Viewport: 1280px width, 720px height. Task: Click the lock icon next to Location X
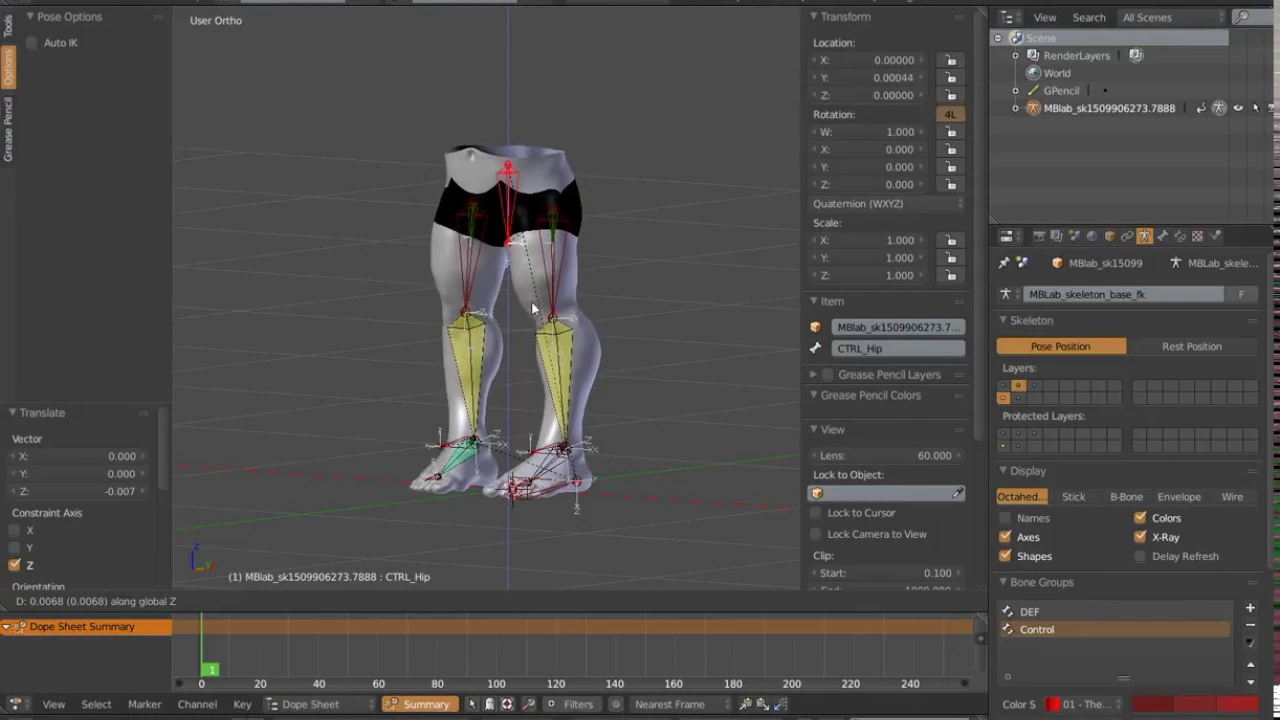click(x=950, y=60)
